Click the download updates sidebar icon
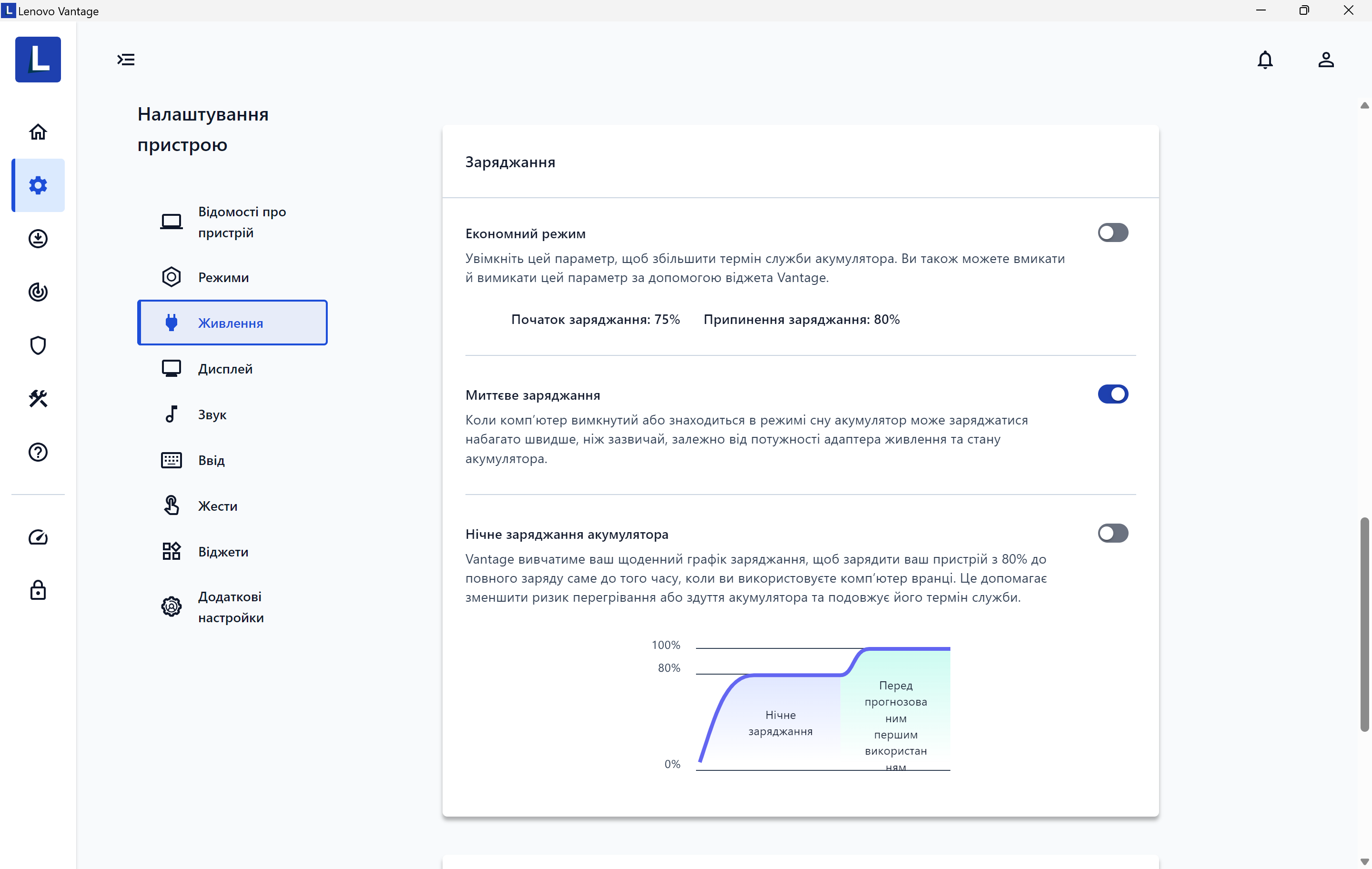 pos(38,239)
